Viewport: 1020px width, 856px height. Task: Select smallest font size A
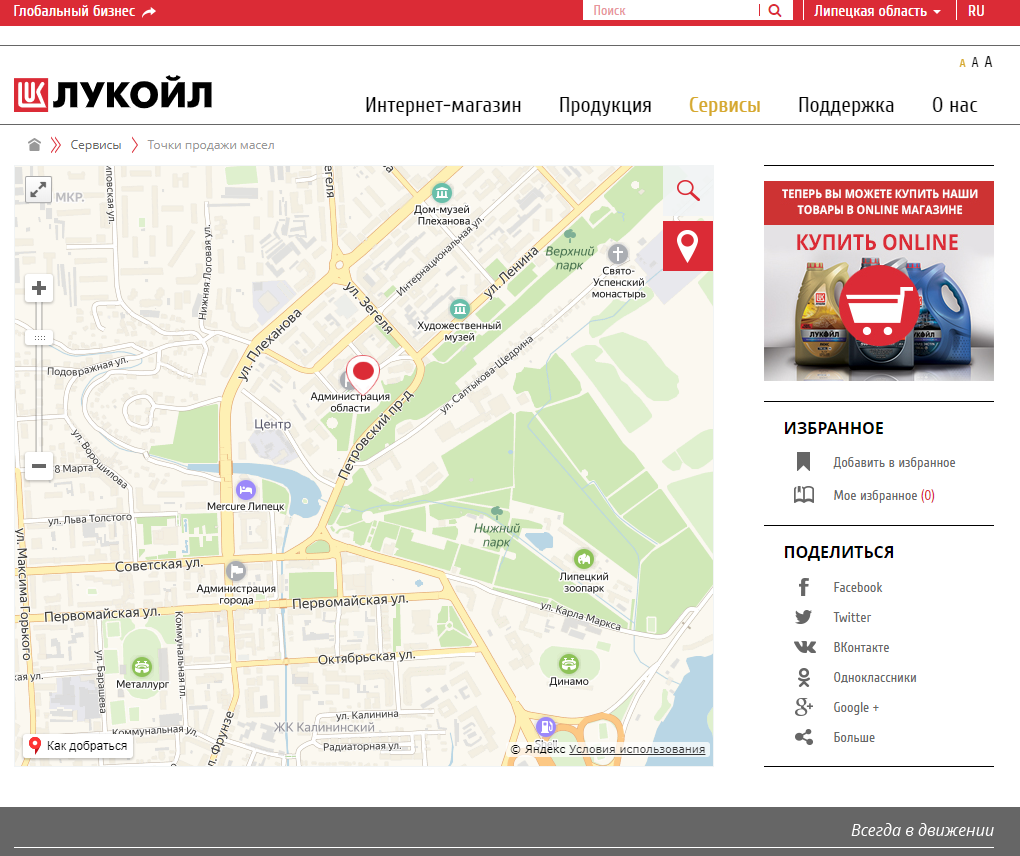(x=962, y=64)
